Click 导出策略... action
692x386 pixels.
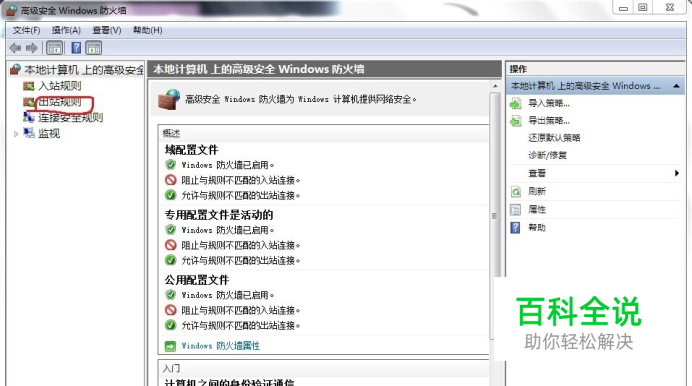tap(549, 120)
